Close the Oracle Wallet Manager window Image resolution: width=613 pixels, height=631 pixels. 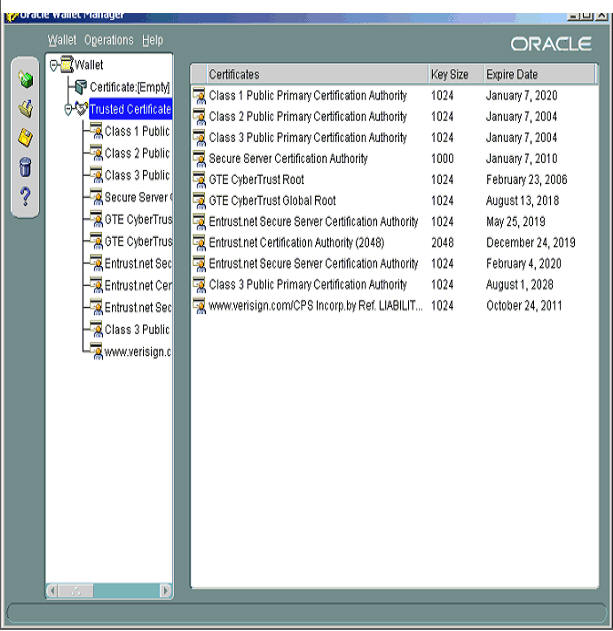click(x=601, y=15)
